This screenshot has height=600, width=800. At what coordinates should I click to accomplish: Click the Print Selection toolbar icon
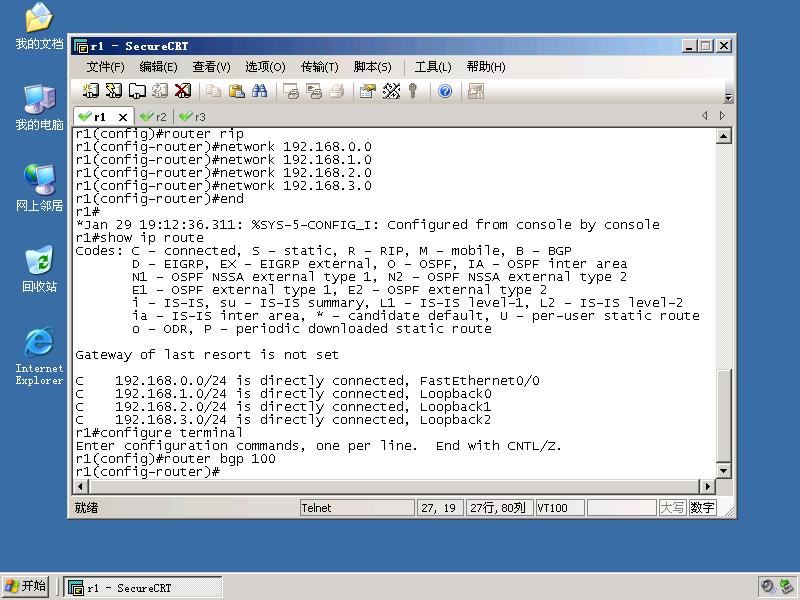[314, 91]
